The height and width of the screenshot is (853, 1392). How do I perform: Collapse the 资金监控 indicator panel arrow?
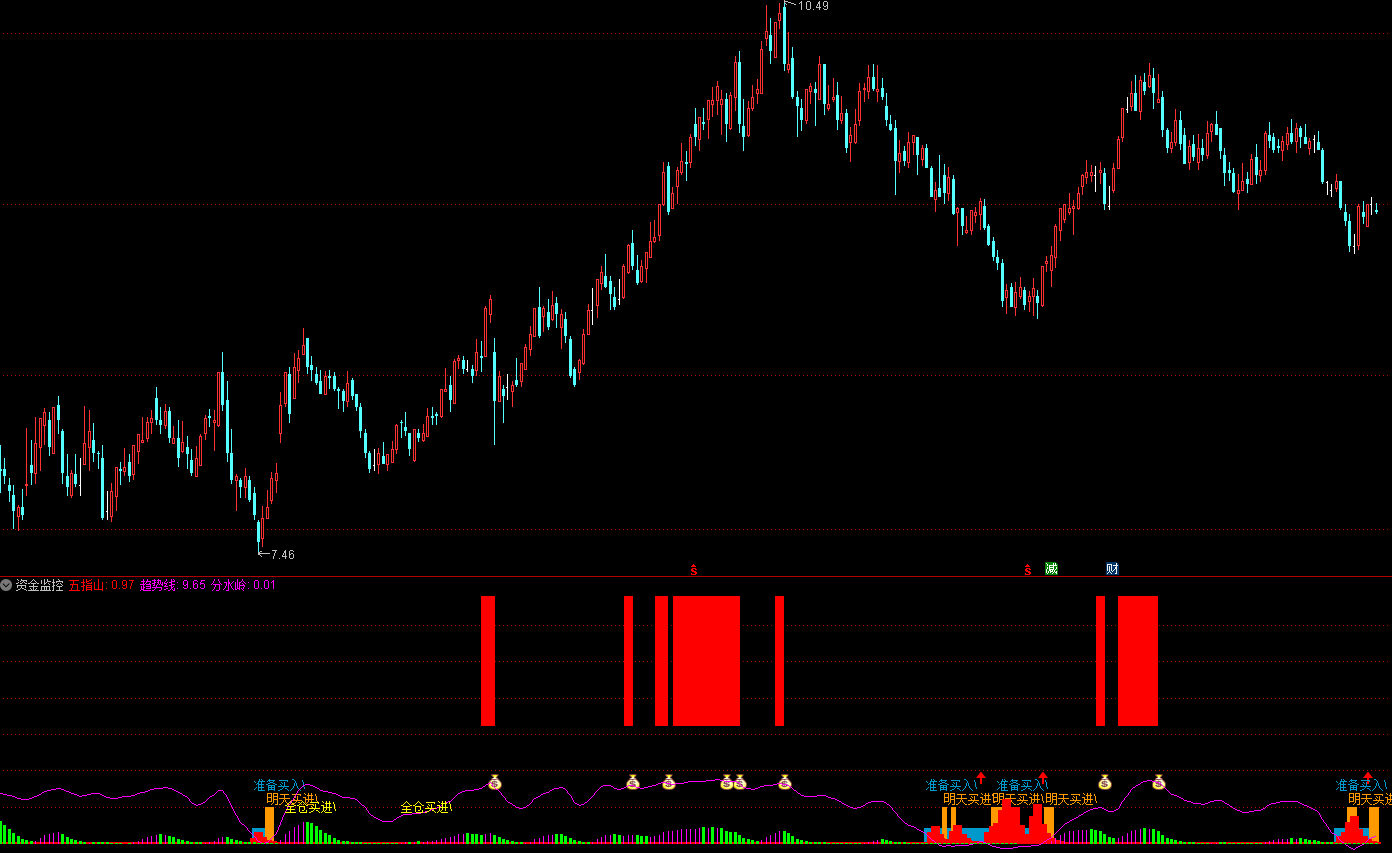pos(7,585)
